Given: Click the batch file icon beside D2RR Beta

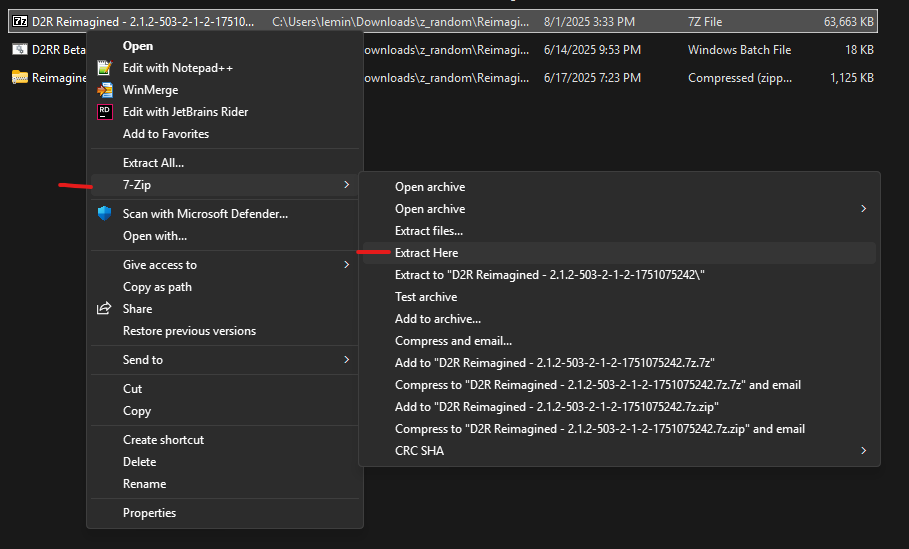Looking at the screenshot, I should click(20, 50).
